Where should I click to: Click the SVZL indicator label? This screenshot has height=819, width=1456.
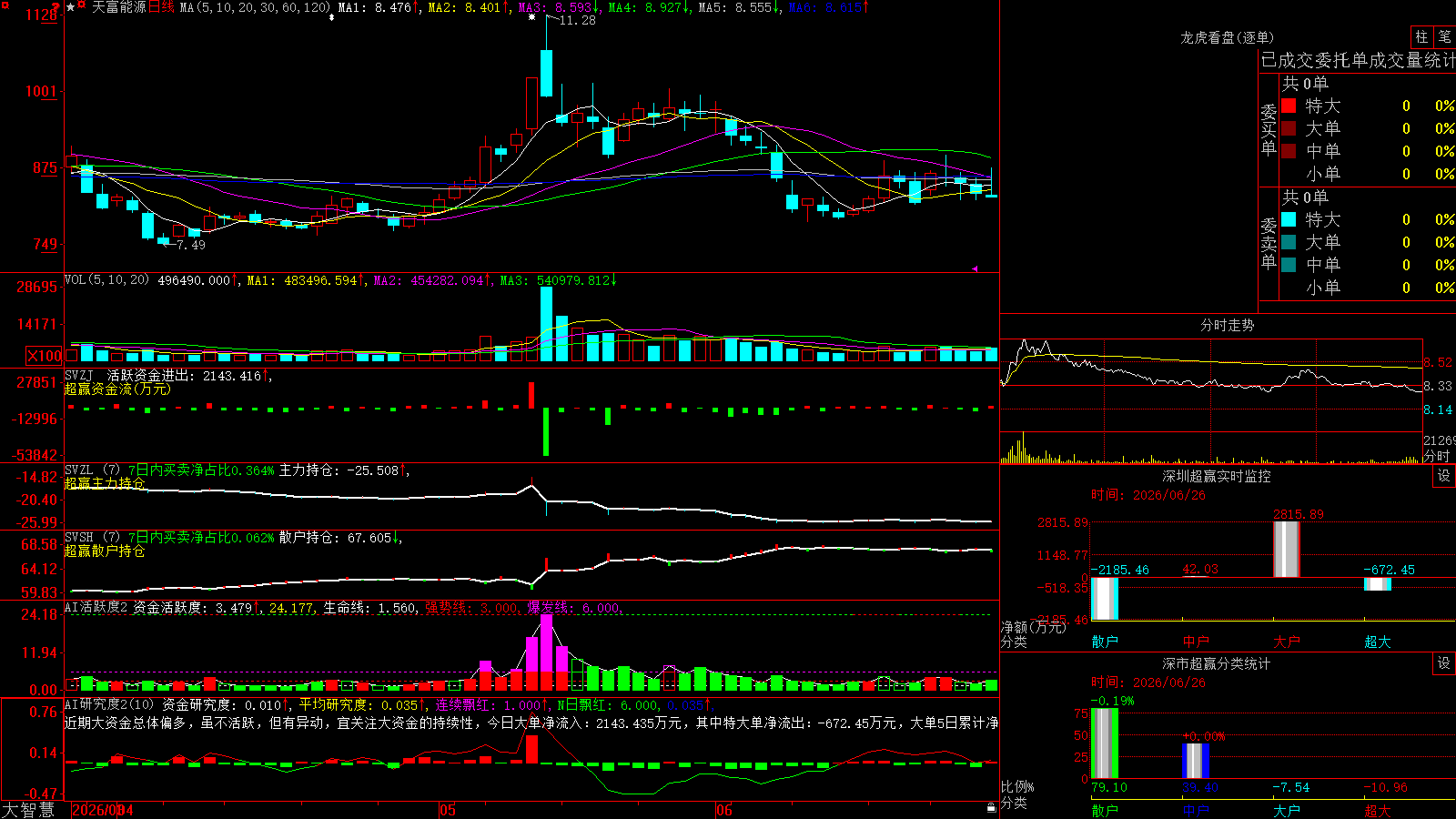point(79,470)
